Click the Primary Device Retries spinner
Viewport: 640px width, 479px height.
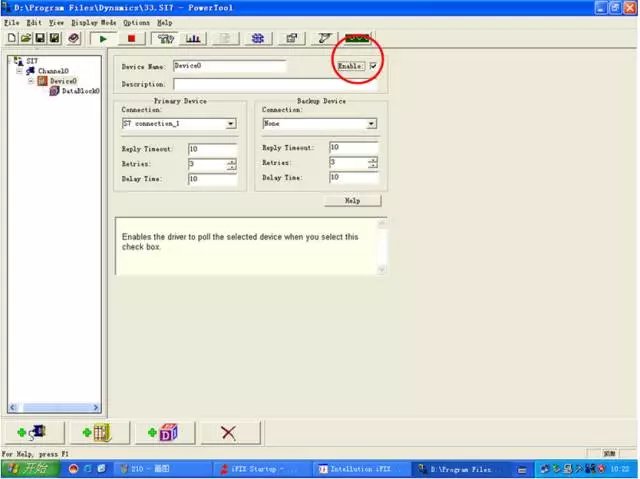(232, 163)
